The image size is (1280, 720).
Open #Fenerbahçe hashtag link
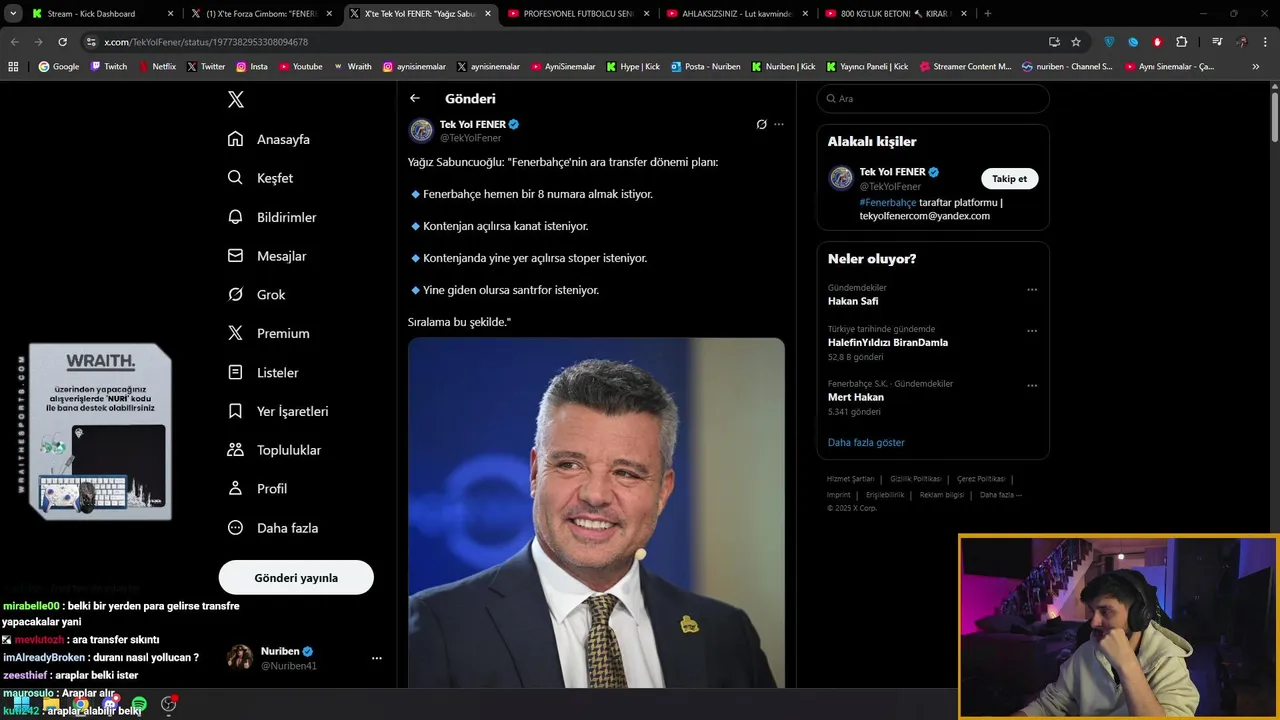pyautogui.click(x=888, y=202)
